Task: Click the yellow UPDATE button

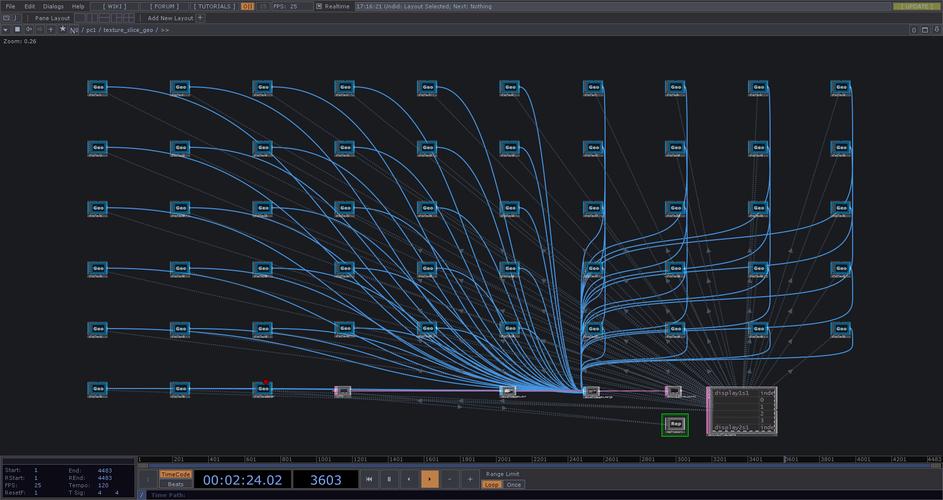Action: (915, 6)
